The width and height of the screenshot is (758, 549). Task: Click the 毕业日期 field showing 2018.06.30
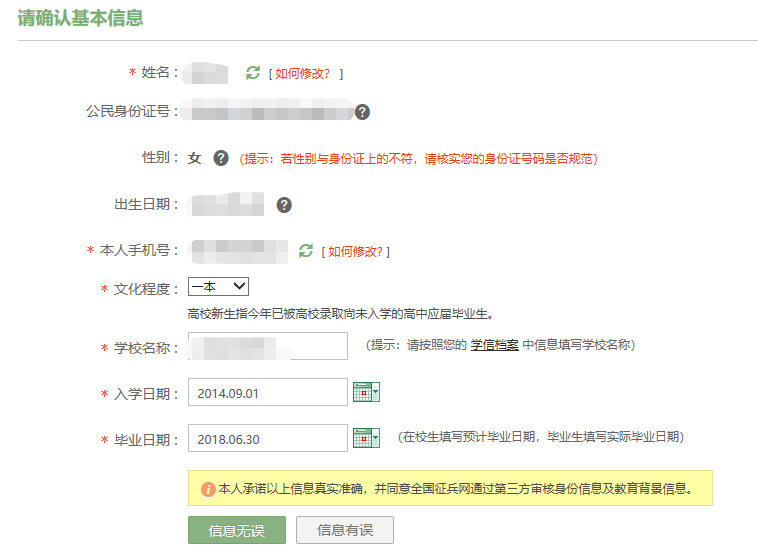pos(267,439)
